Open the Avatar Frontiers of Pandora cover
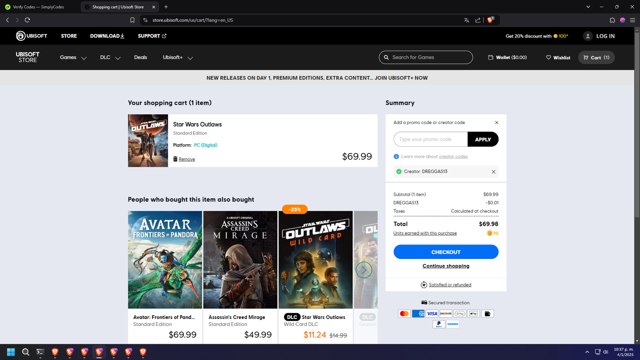640x360 pixels. coord(165,260)
